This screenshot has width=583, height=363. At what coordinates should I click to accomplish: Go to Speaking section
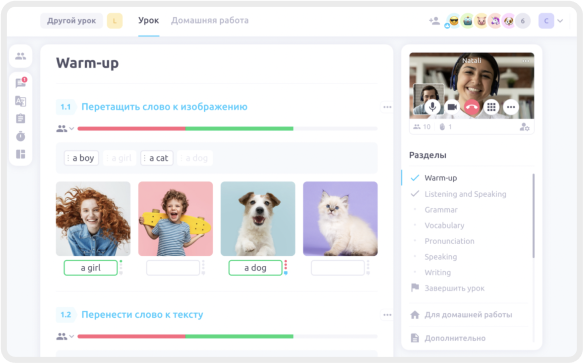[x=441, y=257]
